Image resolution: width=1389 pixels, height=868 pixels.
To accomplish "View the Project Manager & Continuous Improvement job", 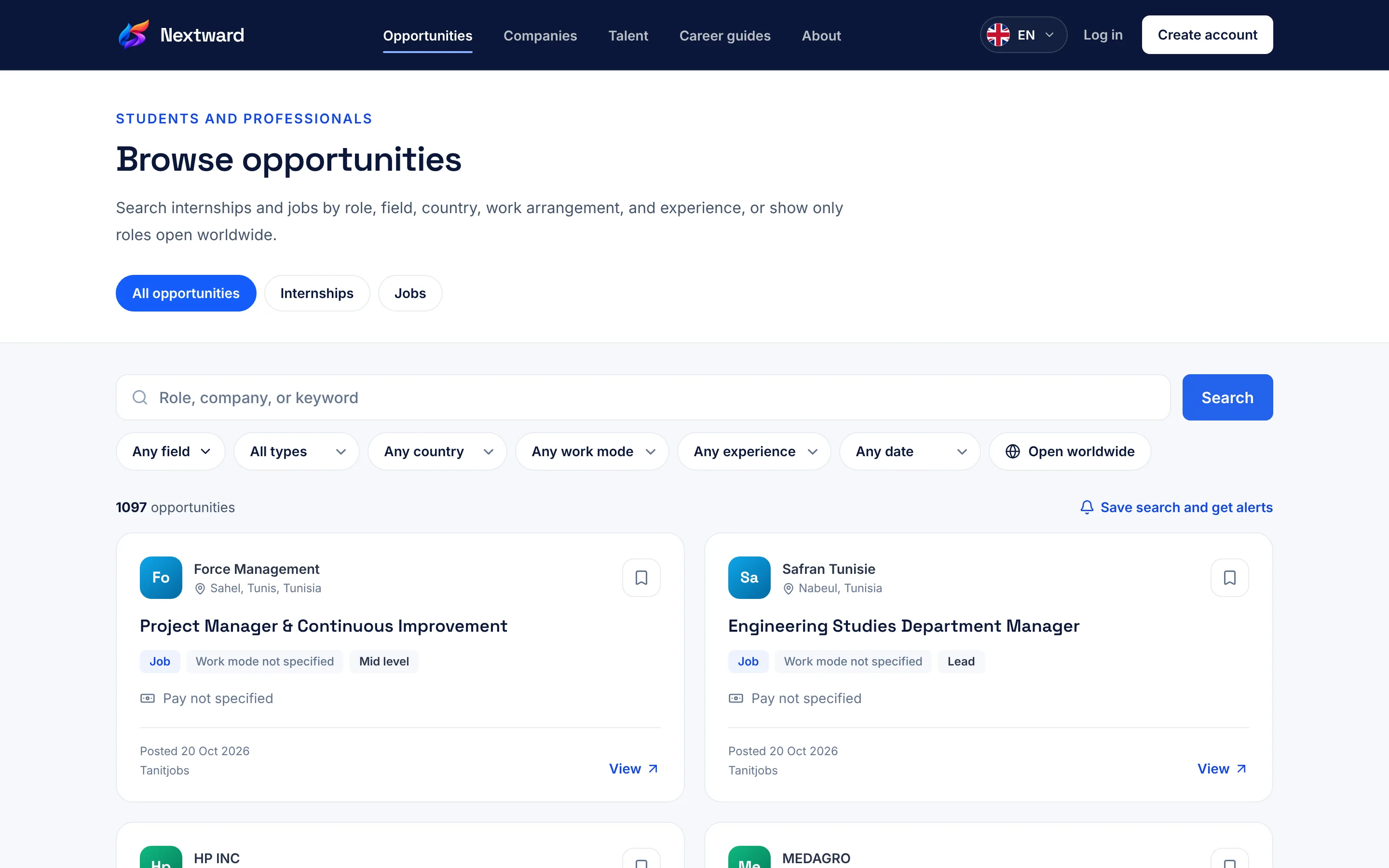I will [634, 769].
